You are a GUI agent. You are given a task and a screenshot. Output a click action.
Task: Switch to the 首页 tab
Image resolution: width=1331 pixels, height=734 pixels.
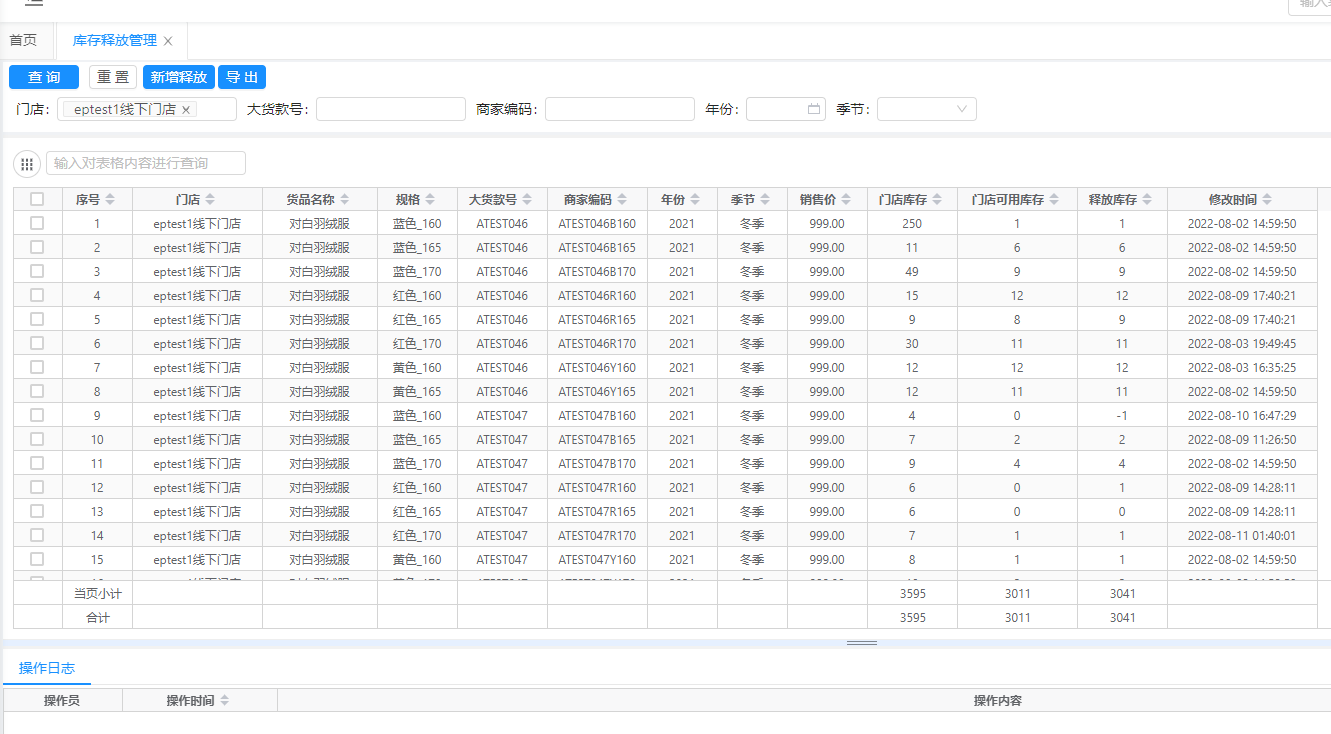click(x=23, y=41)
